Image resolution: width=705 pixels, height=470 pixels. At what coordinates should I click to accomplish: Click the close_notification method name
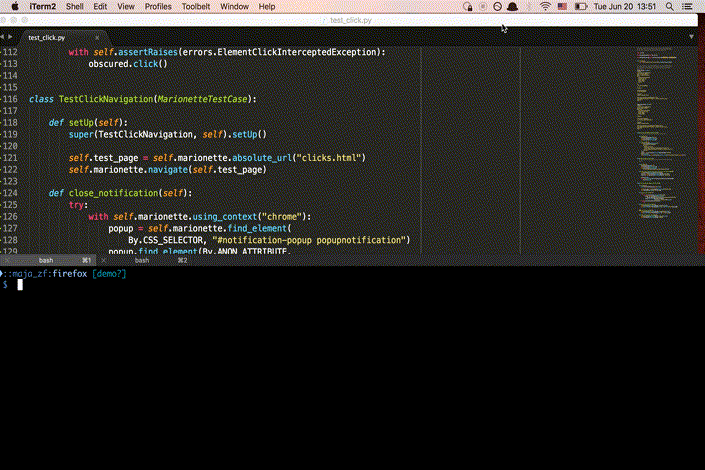(113, 193)
